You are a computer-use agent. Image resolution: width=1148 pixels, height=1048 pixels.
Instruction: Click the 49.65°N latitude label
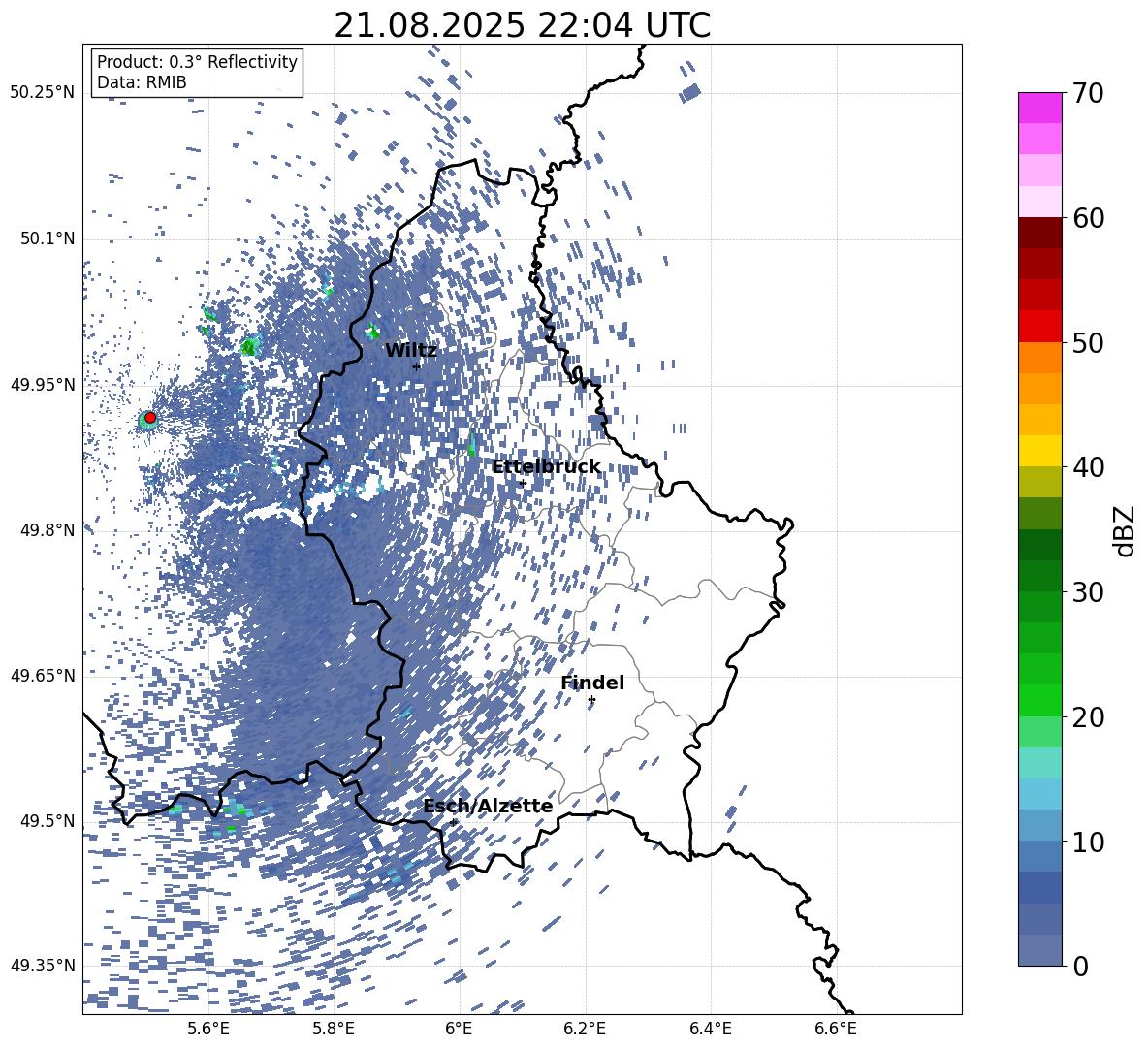[43, 676]
